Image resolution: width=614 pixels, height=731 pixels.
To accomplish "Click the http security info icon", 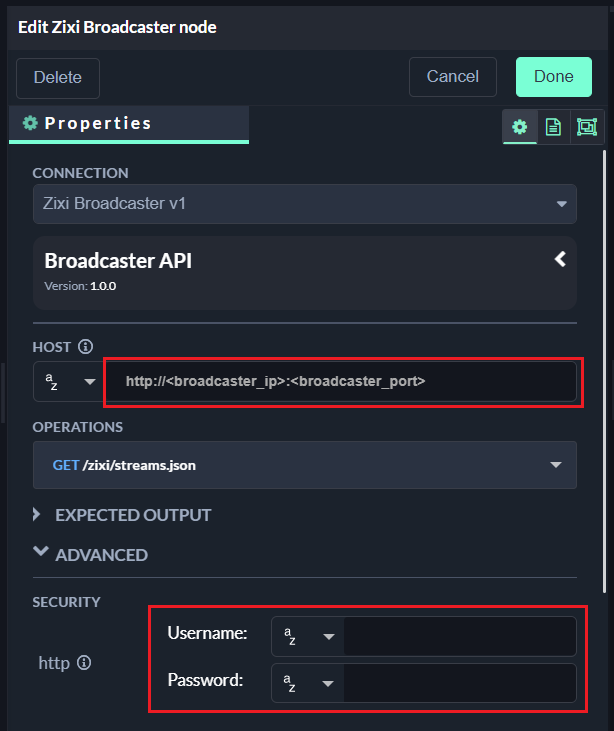I will (84, 662).
